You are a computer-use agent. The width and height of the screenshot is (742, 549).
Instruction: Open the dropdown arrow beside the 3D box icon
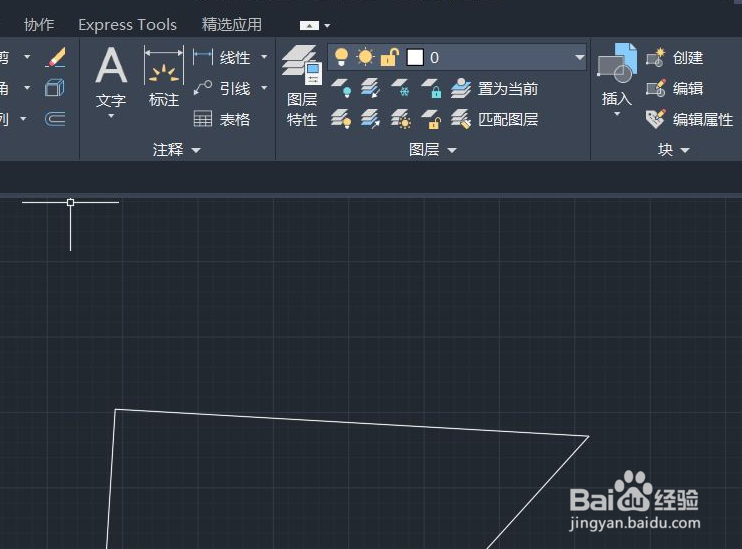pos(27,88)
